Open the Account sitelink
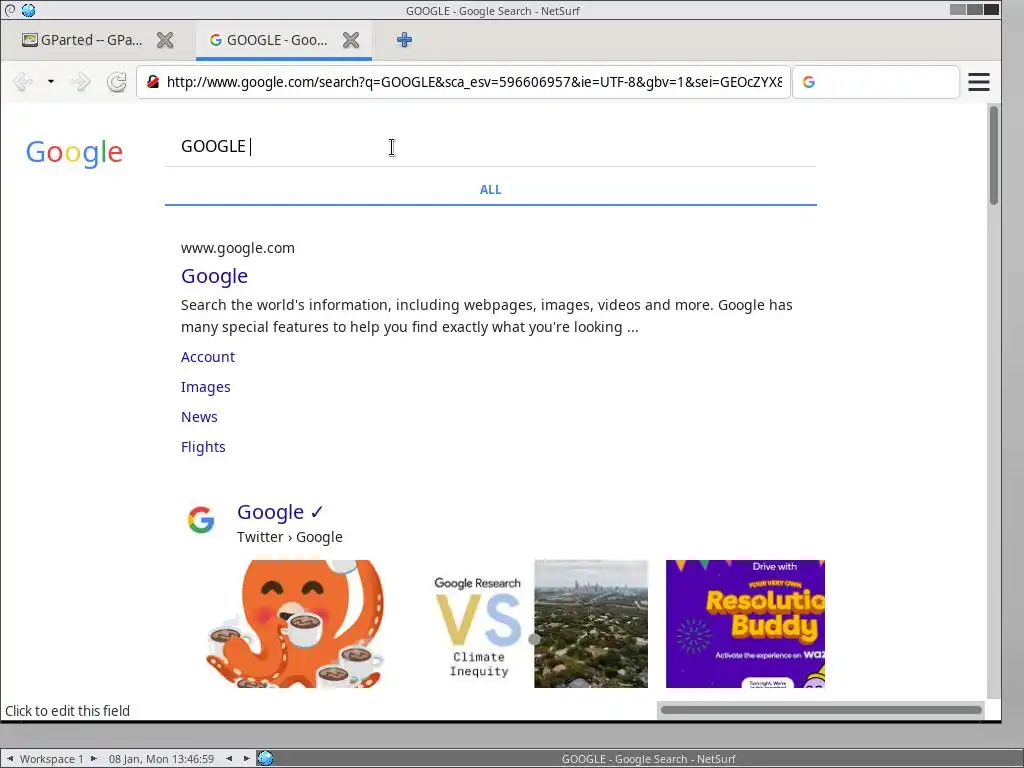 (x=208, y=357)
